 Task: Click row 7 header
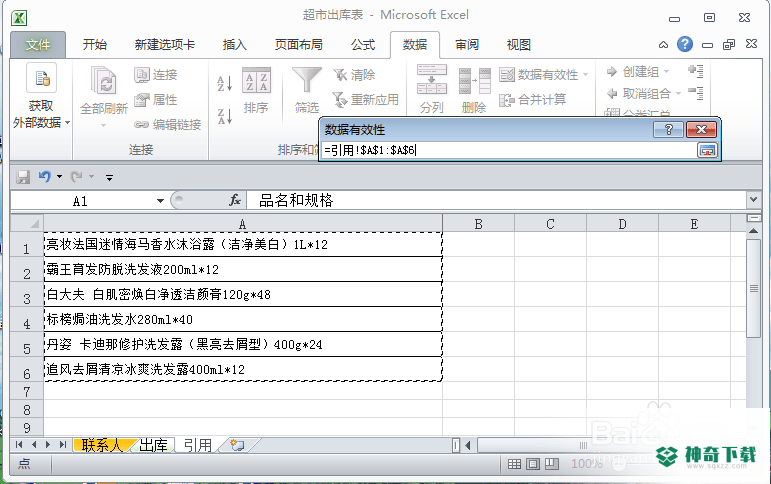coord(27,392)
